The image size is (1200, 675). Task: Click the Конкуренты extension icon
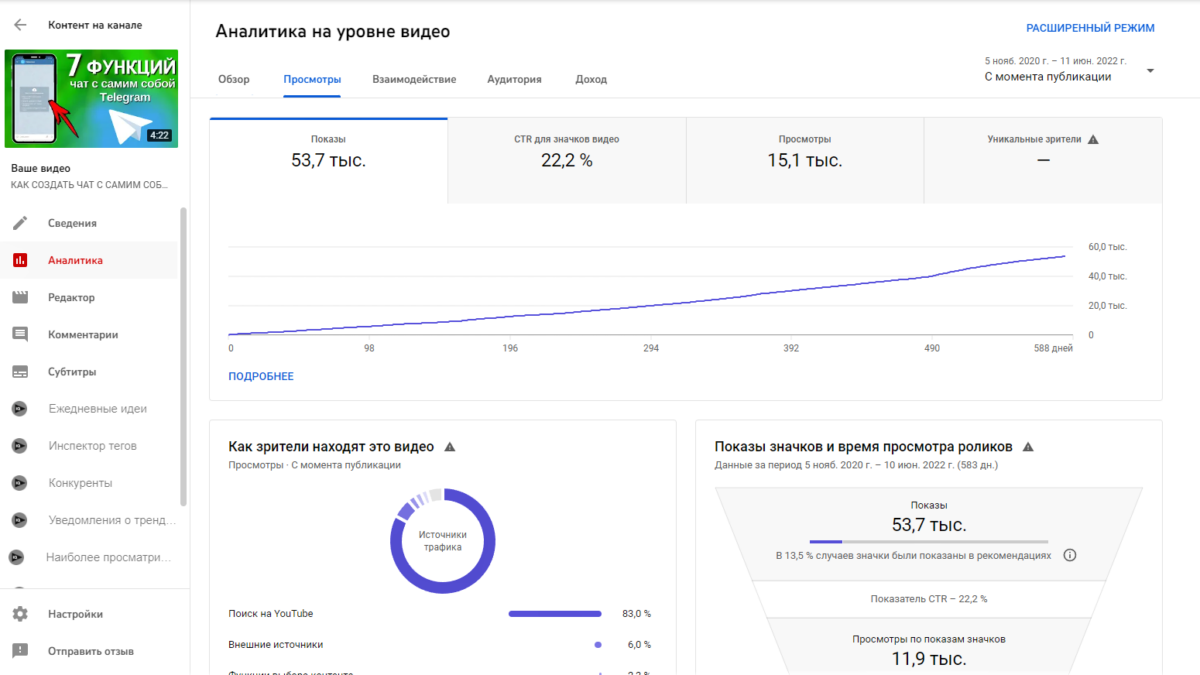click(19, 483)
